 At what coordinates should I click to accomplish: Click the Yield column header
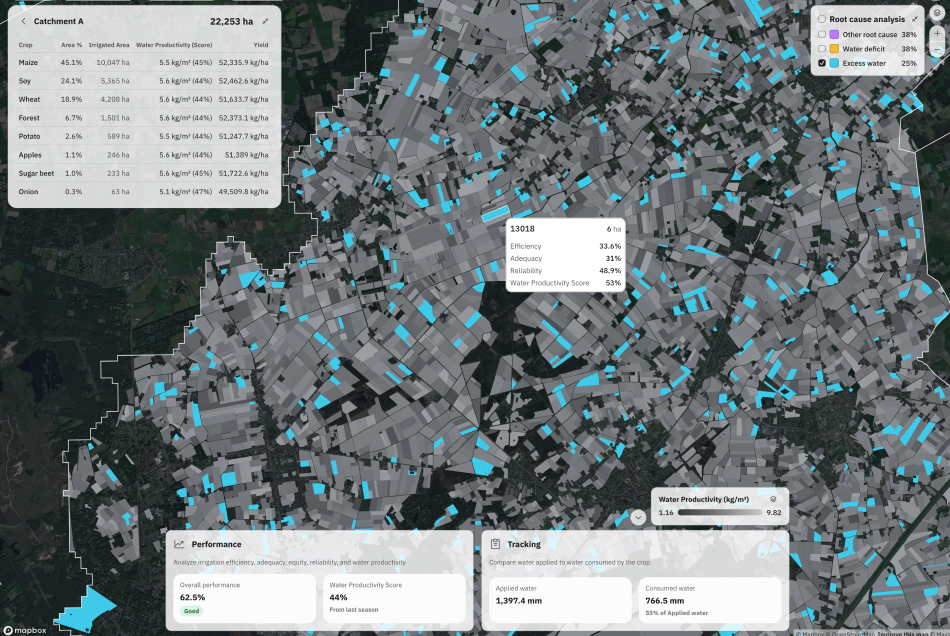coord(261,45)
